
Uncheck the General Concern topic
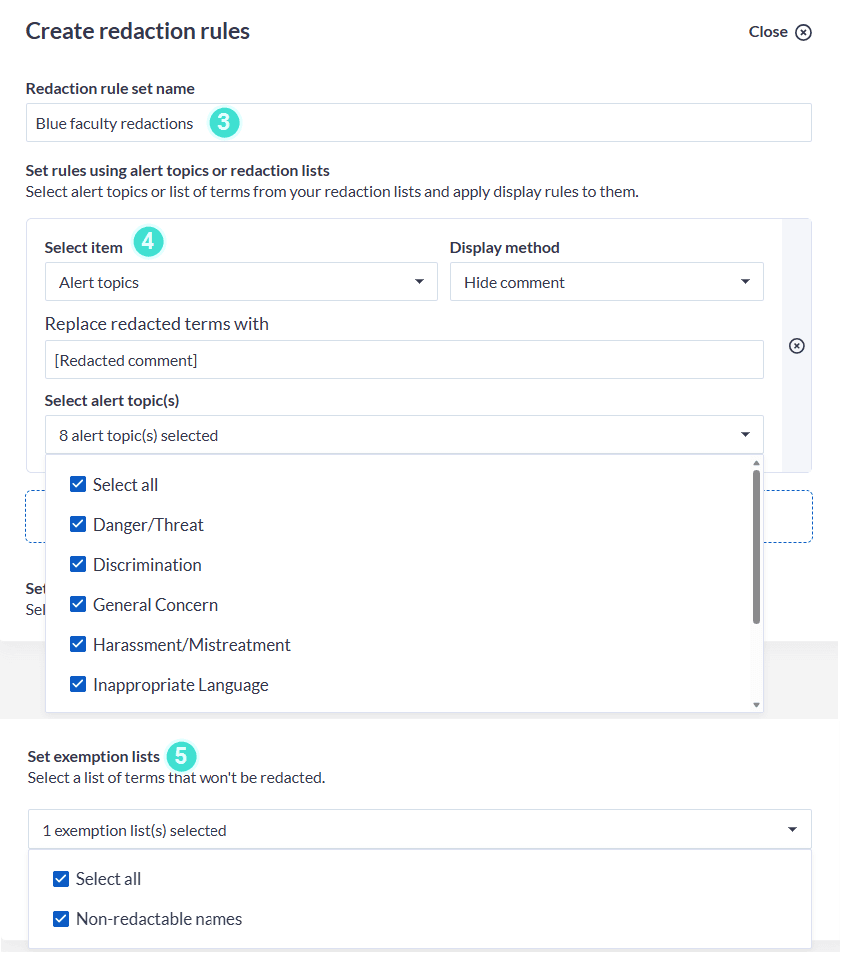78,605
